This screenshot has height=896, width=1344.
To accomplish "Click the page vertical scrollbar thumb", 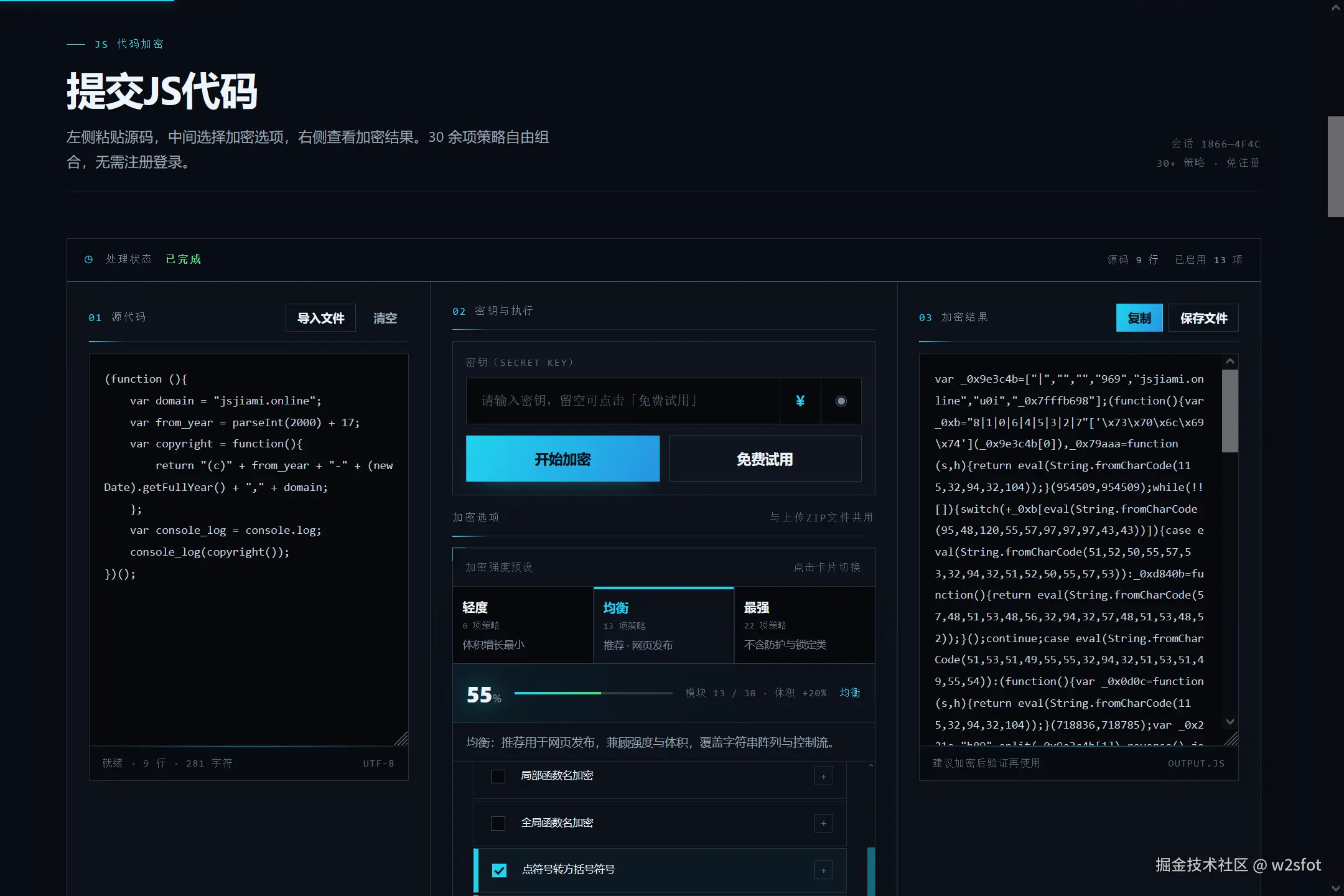I will point(1335,167).
